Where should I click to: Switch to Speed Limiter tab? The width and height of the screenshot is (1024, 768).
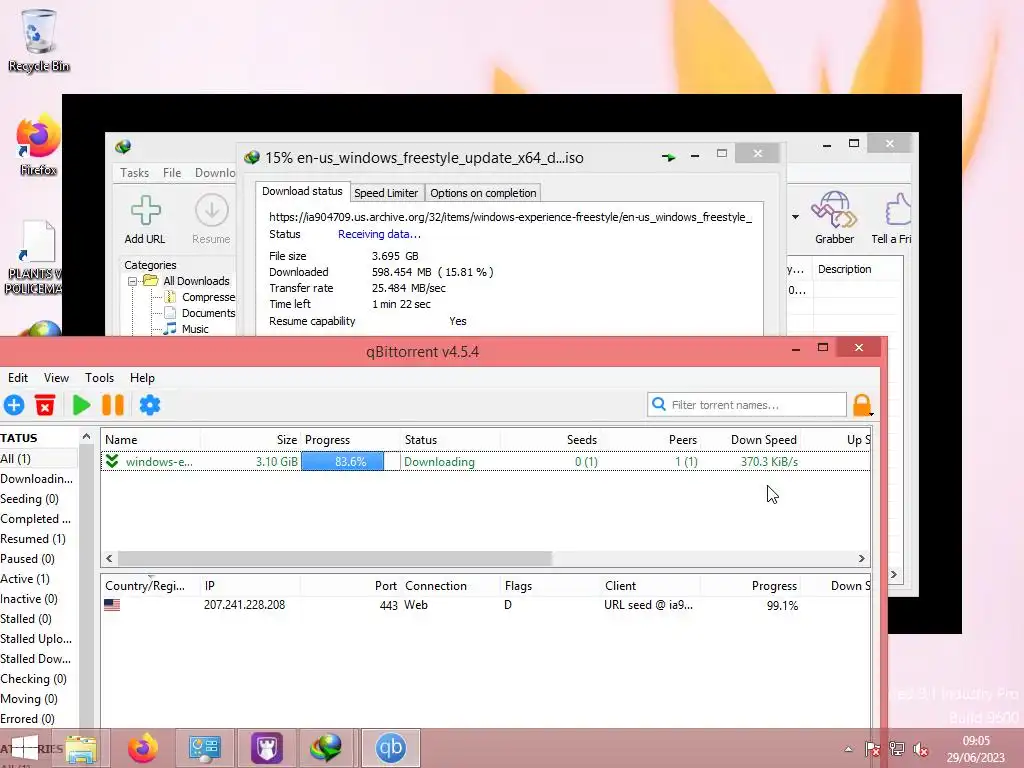pos(386,193)
